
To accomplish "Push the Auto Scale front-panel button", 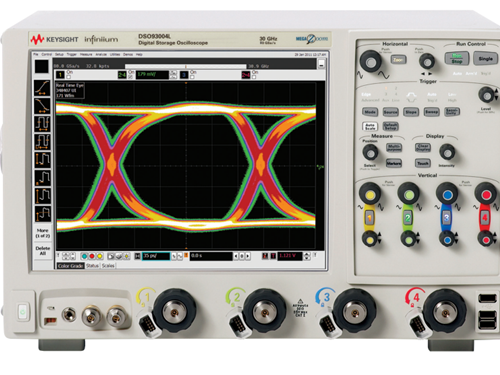I will point(370,126).
